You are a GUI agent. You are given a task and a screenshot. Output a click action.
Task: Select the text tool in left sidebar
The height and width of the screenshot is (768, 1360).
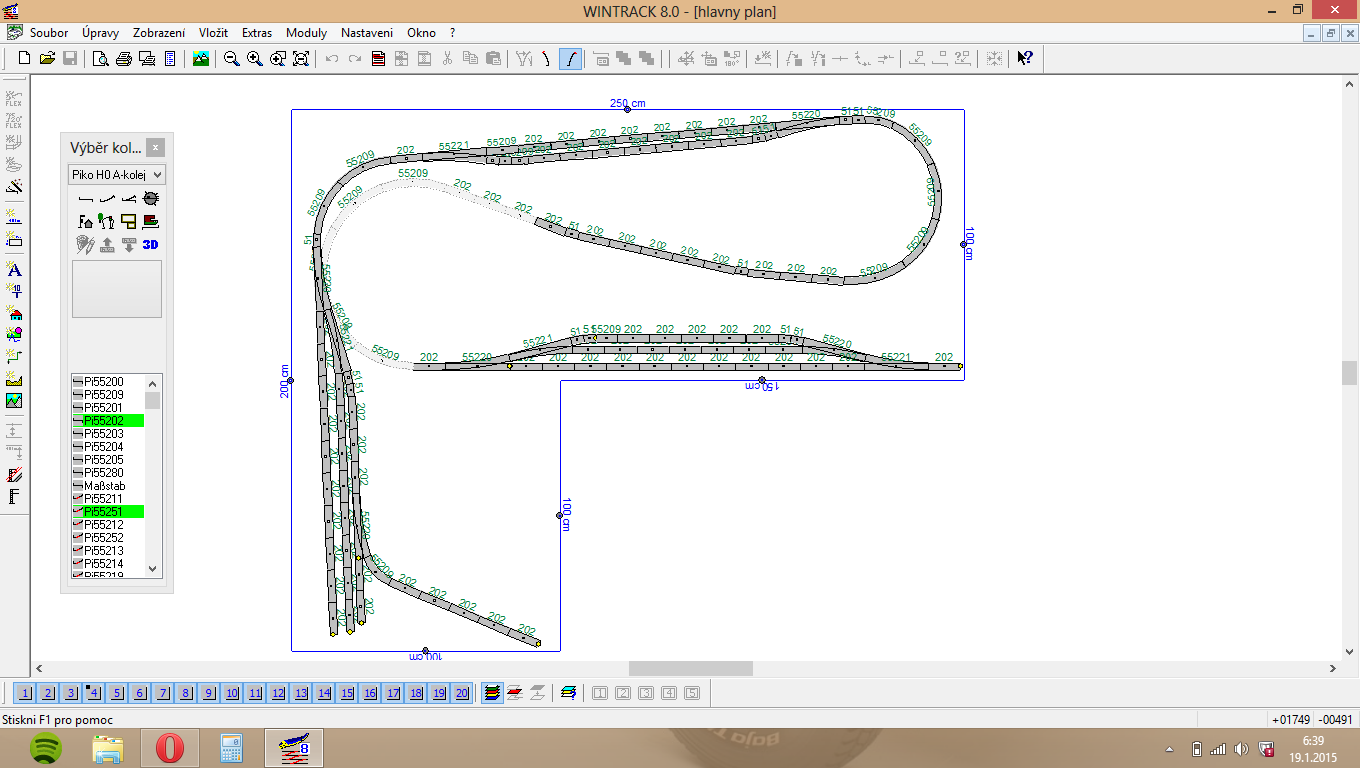[14, 269]
